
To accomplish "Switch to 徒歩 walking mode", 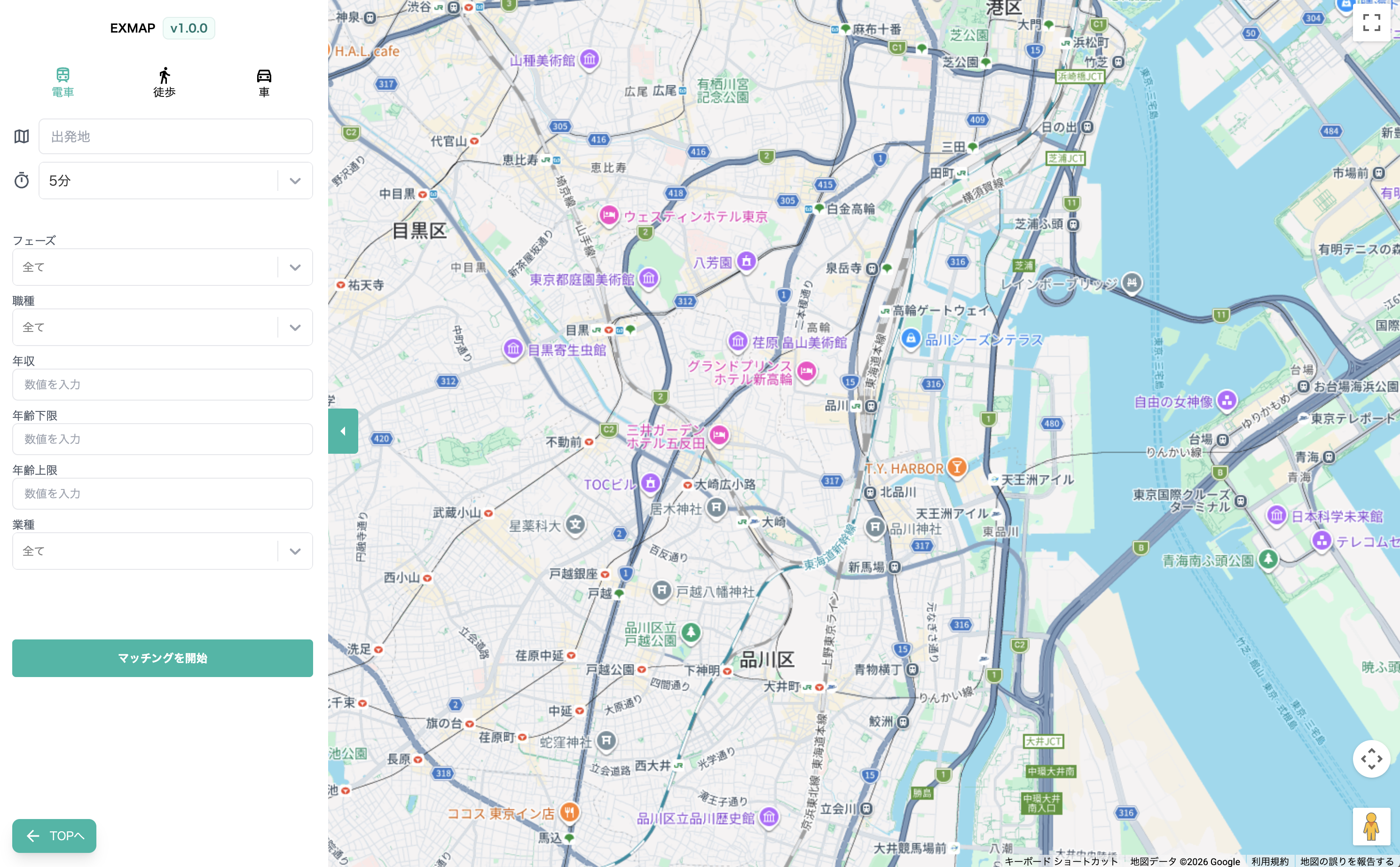I will point(164,82).
